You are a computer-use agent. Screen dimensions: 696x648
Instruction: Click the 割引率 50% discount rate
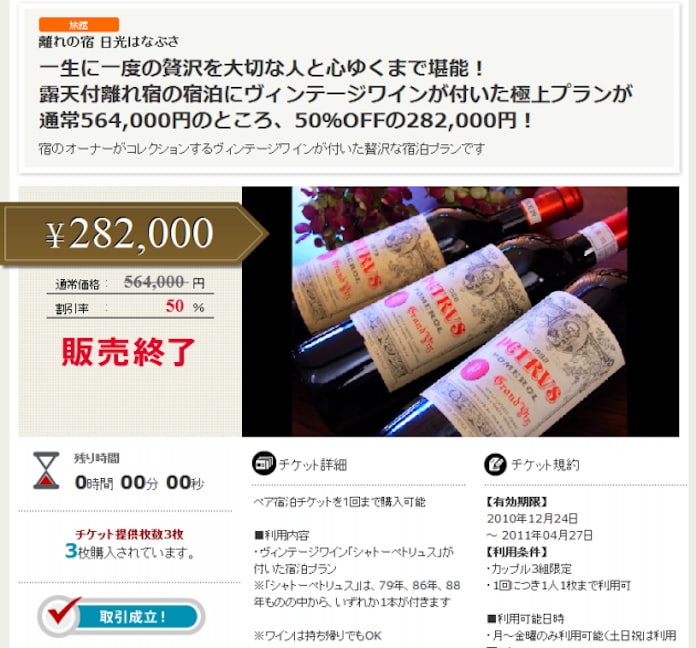tap(130, 307)
